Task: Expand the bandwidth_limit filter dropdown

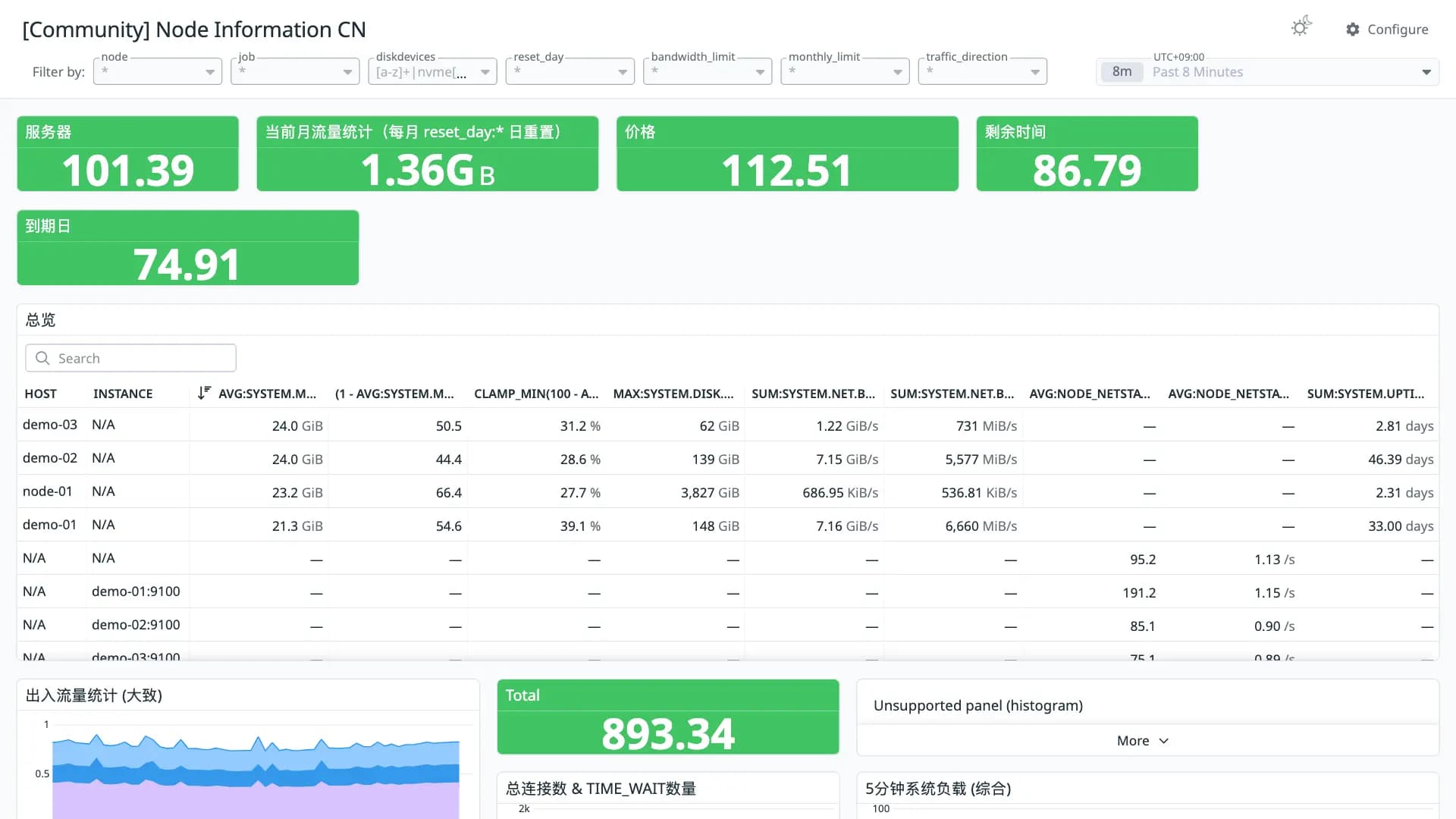Action: tap(708, 71)
